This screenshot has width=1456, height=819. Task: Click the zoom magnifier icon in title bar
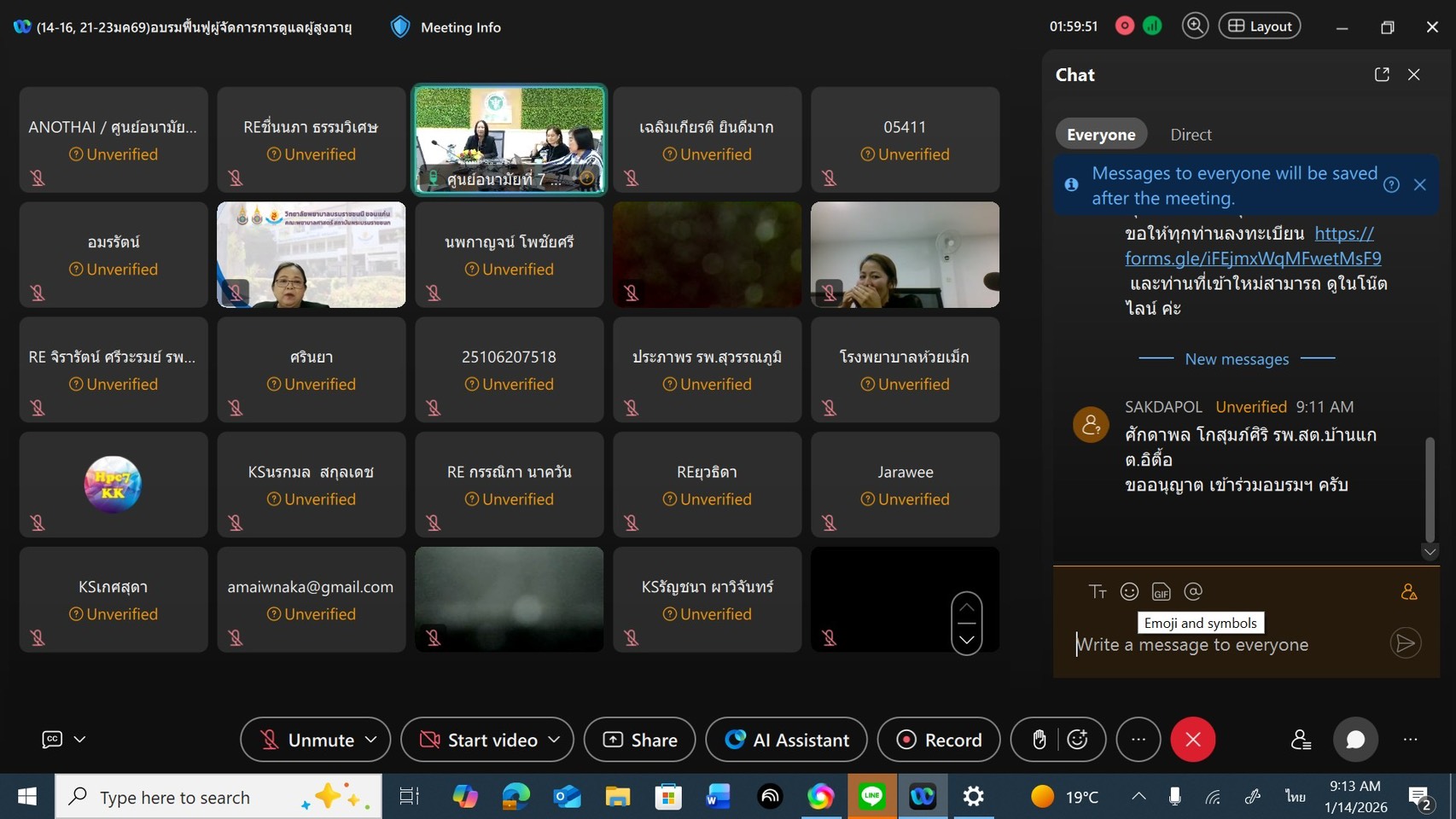(x=1195, y=26)
